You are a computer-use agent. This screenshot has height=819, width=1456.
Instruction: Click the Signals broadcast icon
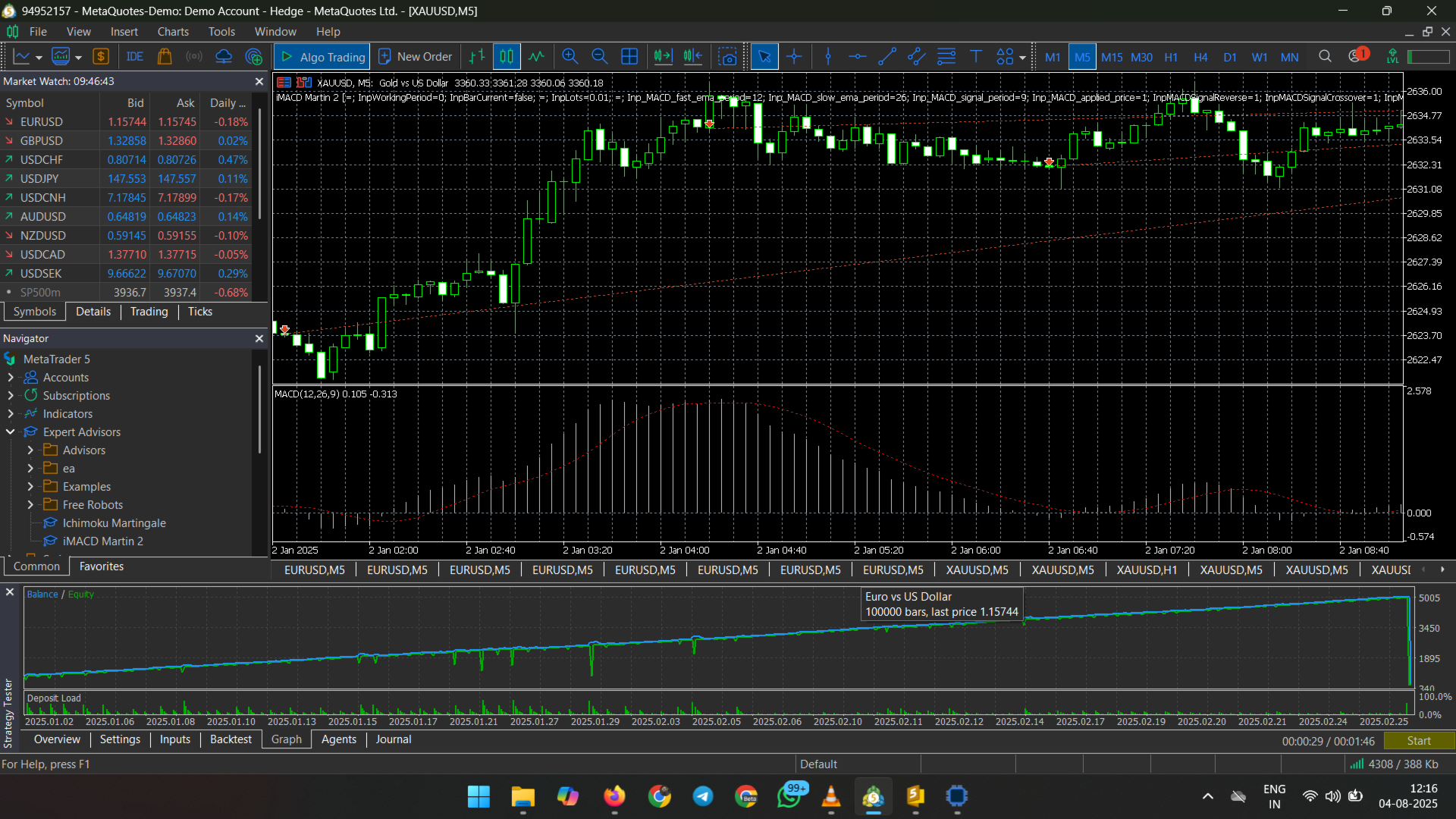point(194,57)
